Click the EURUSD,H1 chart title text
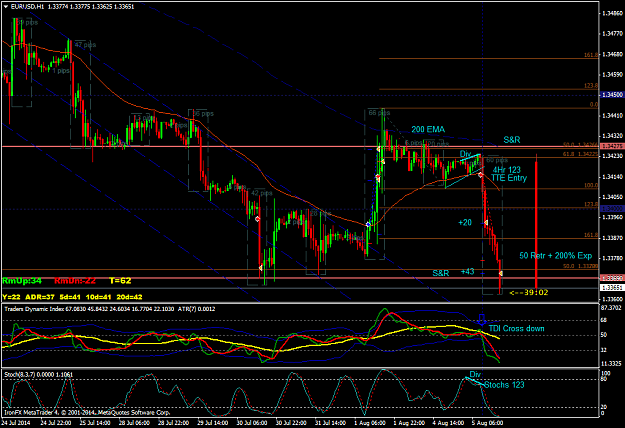The image size is (625, 428). click(28, 7)
